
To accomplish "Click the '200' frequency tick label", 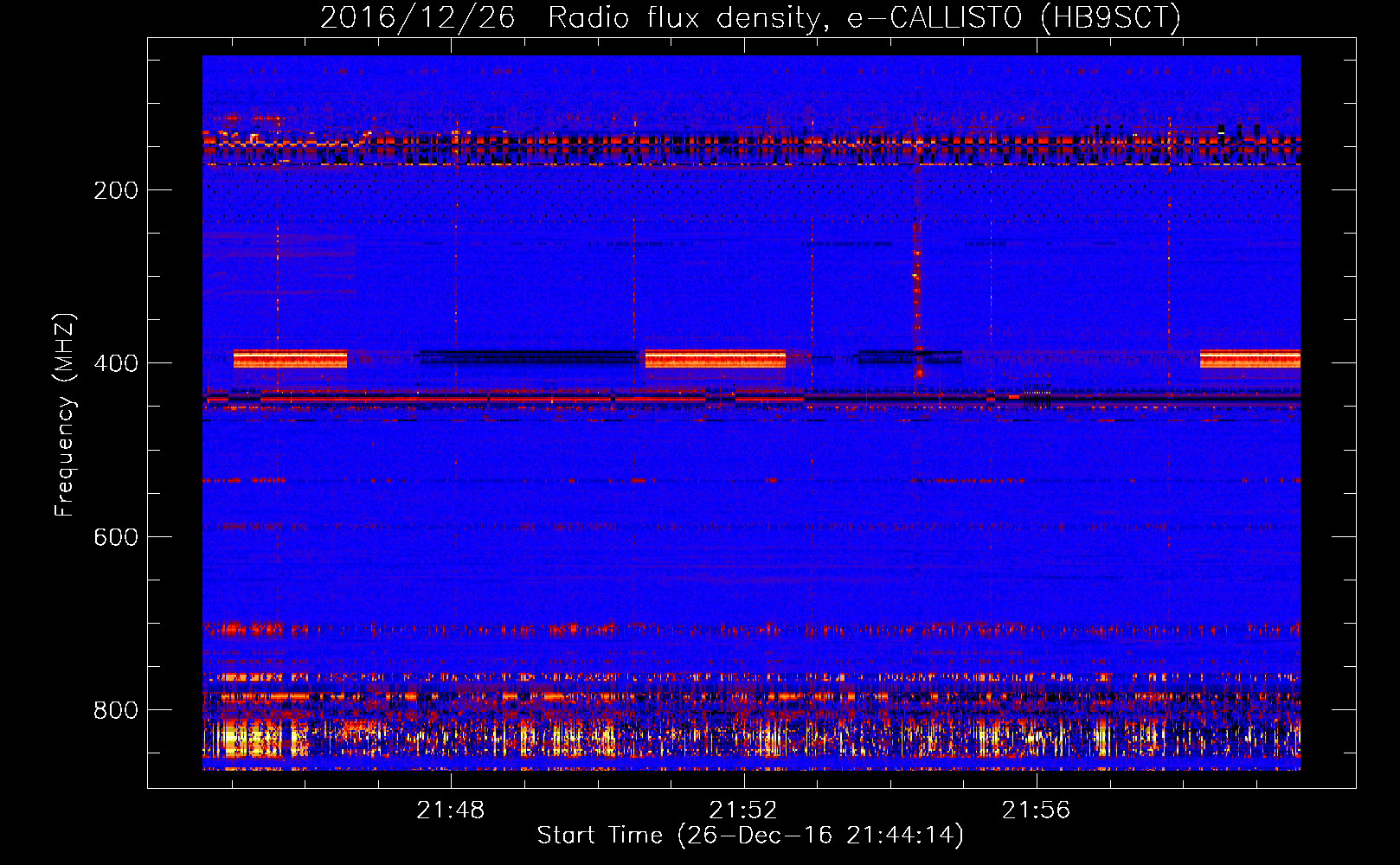I will tap(116, 190).
